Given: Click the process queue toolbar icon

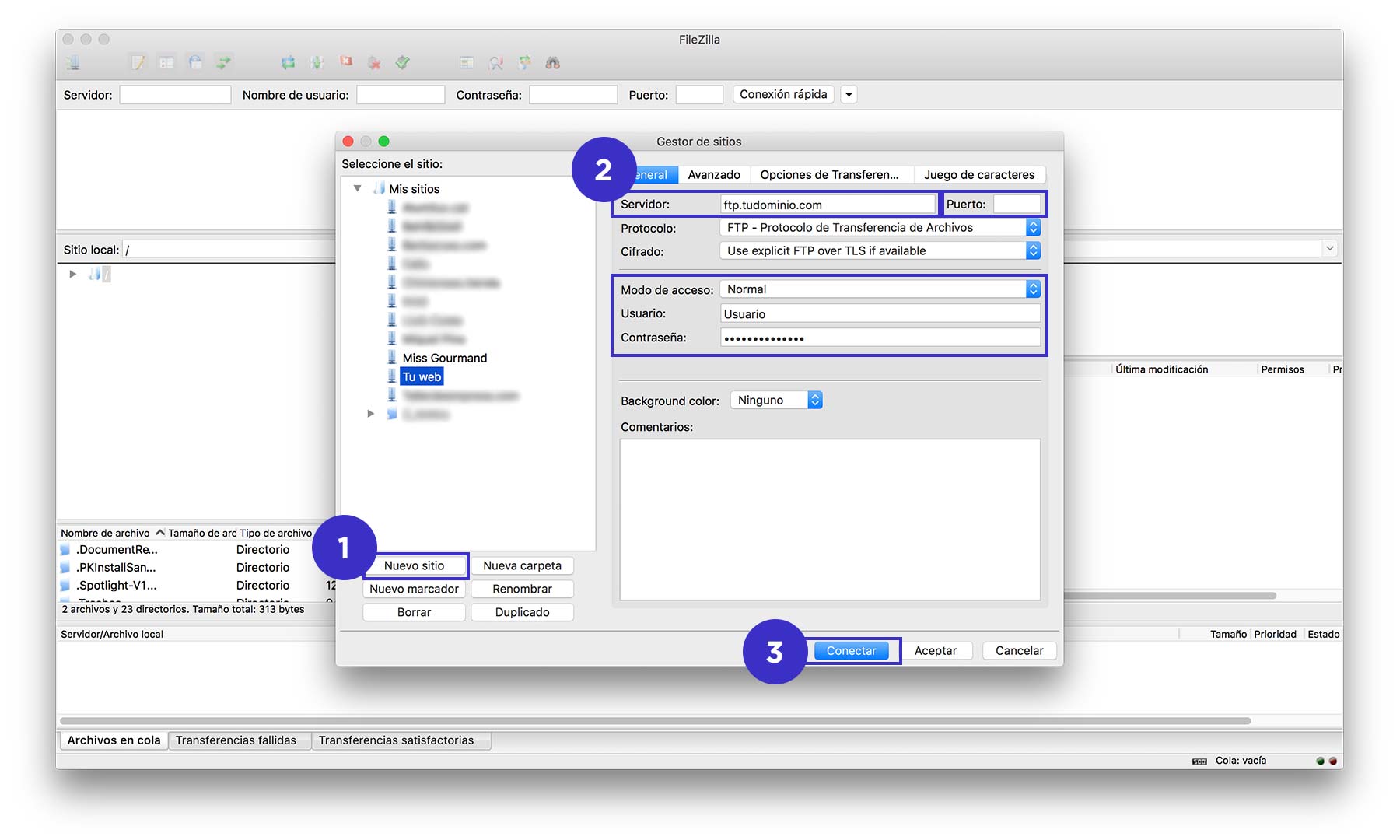Looking at the screenshot, I should pyautogui.click(x=317, y=63).
